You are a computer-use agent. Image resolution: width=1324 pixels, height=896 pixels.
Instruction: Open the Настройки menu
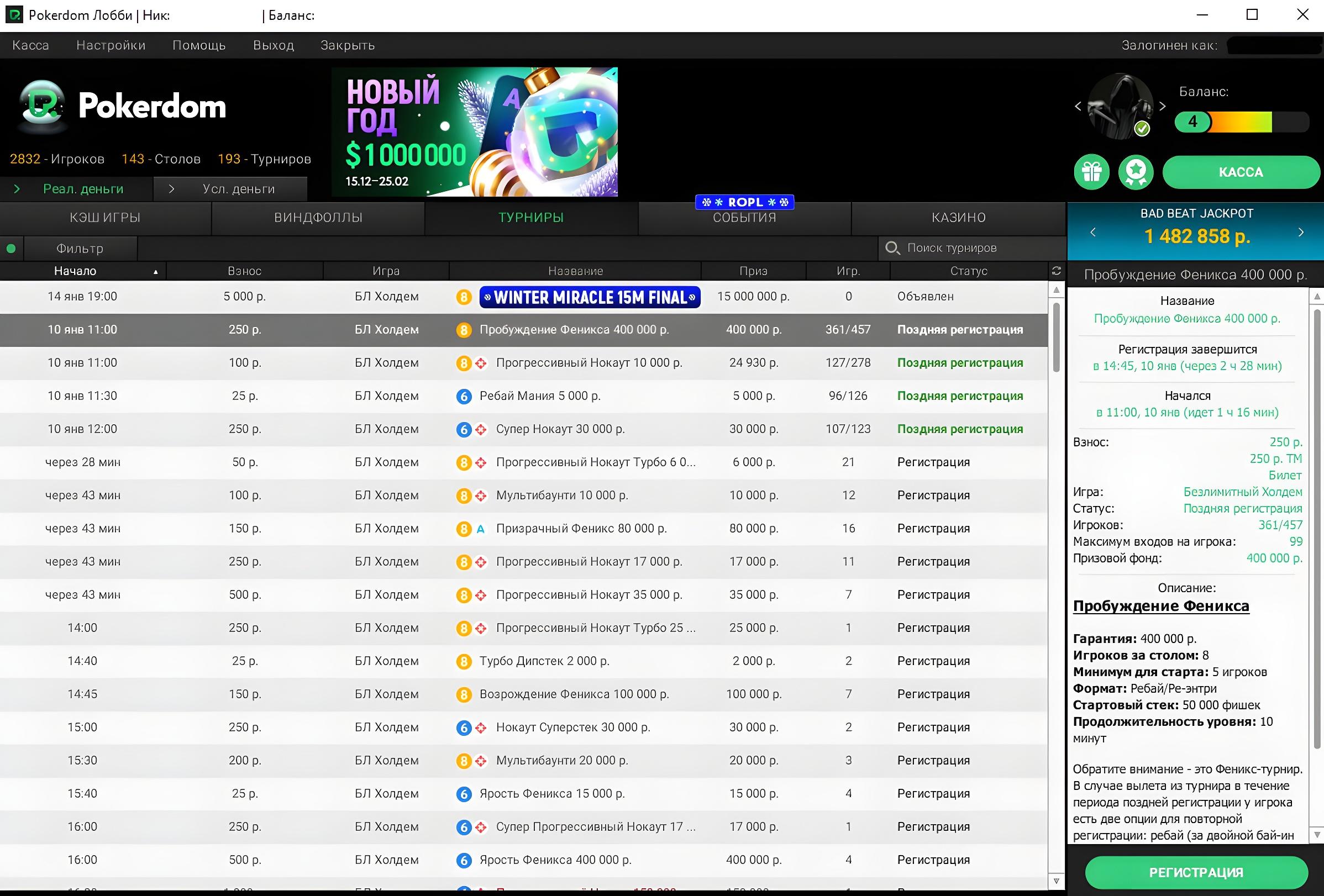(x=111, y=45)
